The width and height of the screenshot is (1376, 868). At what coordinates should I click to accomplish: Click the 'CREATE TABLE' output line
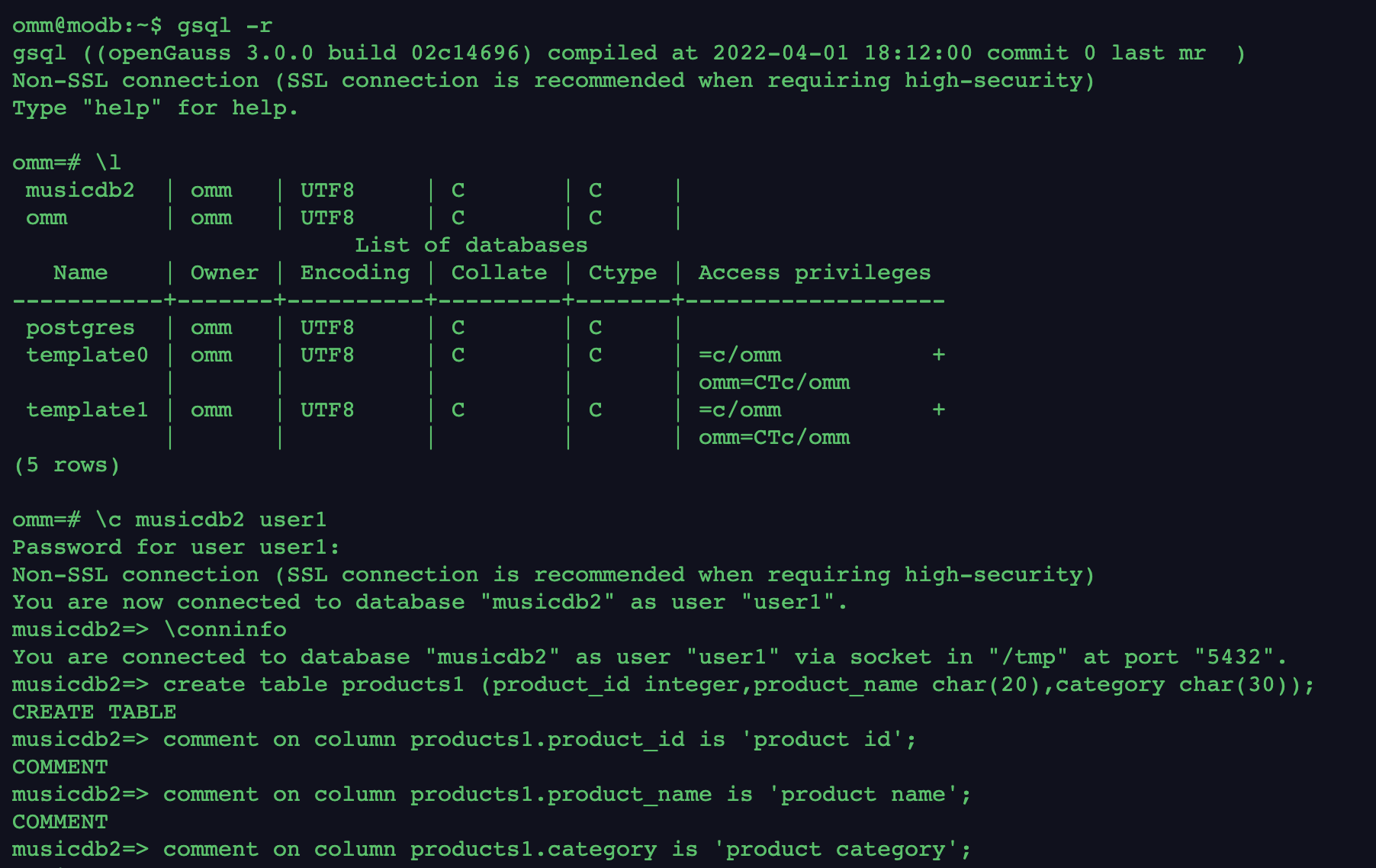(x=94, y=712)
